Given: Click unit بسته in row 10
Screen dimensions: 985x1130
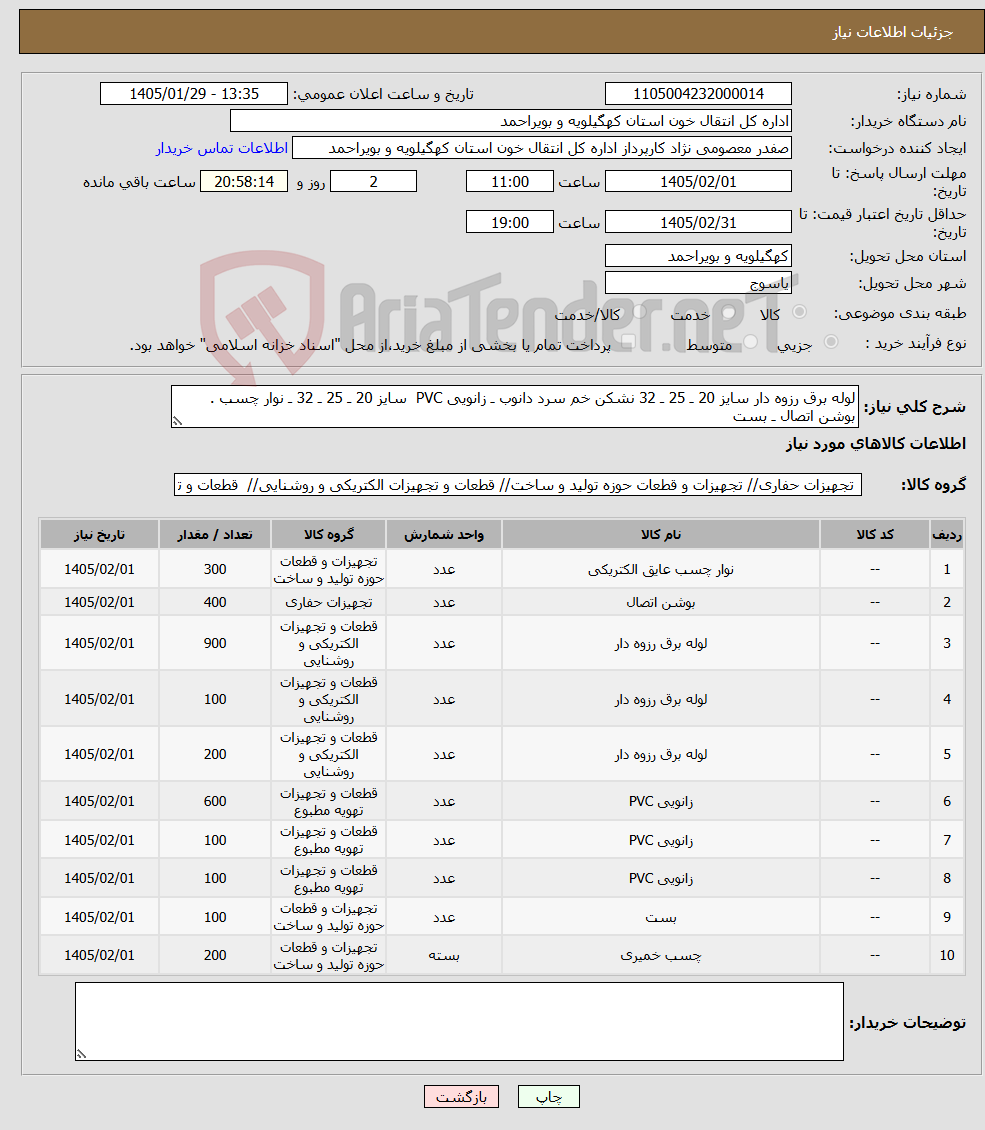Looking at the screenshot, I should (444, 956).
